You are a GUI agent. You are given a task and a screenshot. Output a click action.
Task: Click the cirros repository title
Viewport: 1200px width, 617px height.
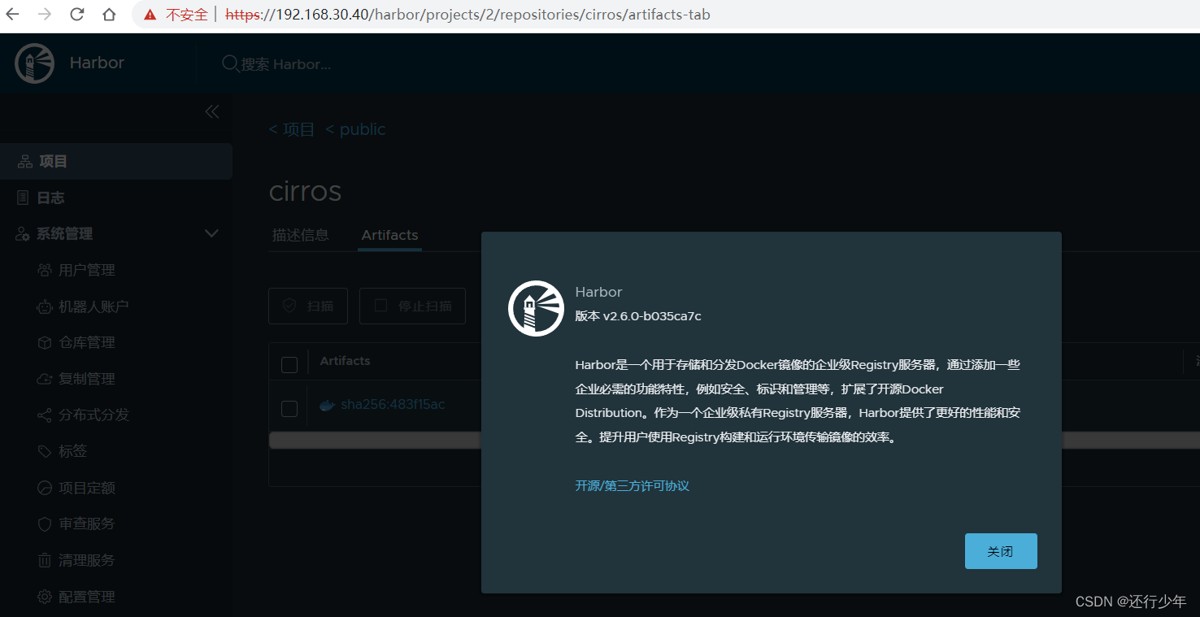(x=305, y=191)
